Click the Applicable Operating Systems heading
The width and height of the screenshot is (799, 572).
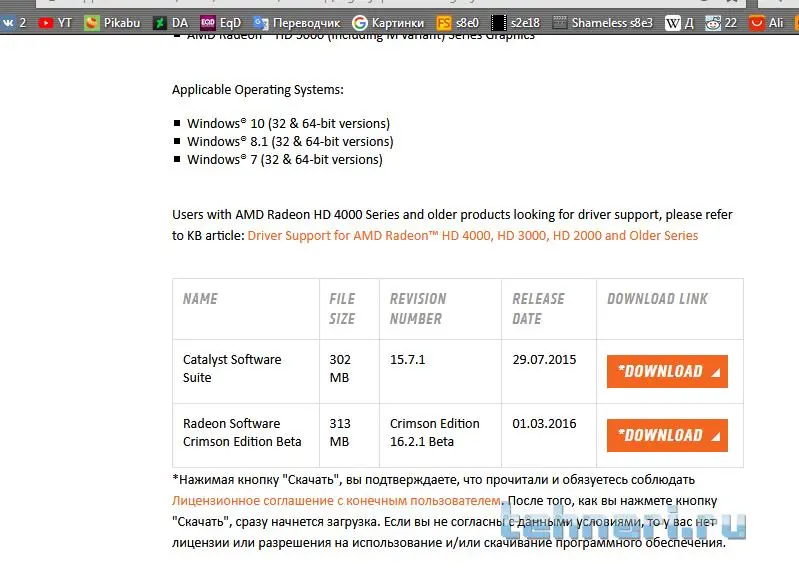tap(258, 90)
